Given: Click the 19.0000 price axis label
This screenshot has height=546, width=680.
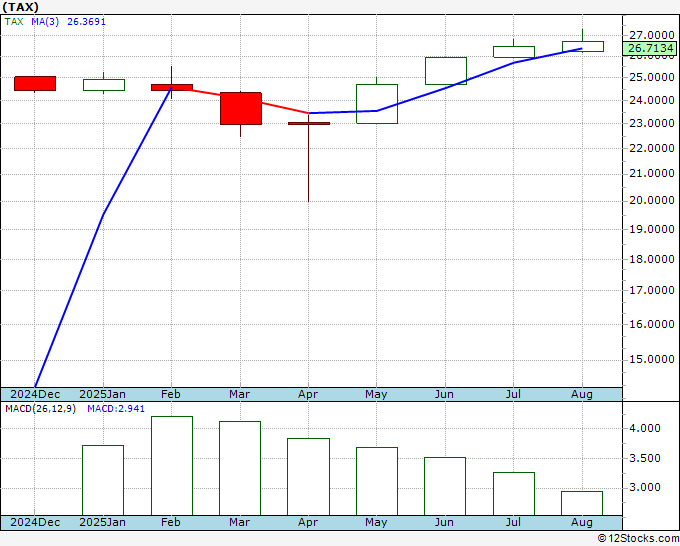Looking at the screenshot, I should click(x=651, y=229).
